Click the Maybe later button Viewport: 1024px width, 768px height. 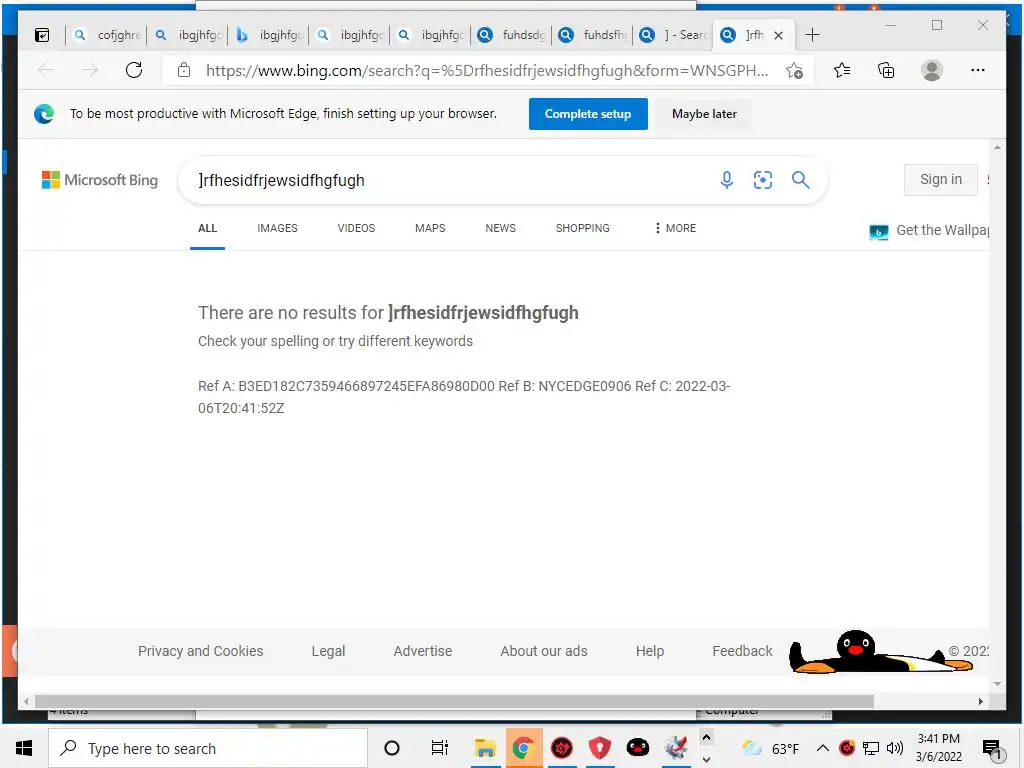click(704, 114)
